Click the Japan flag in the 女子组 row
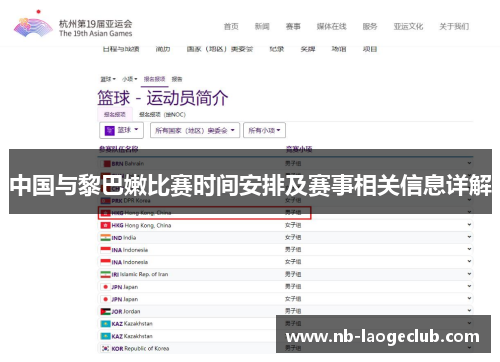The height and width of the screenshot is (362, 500). (x=105, y=299)
